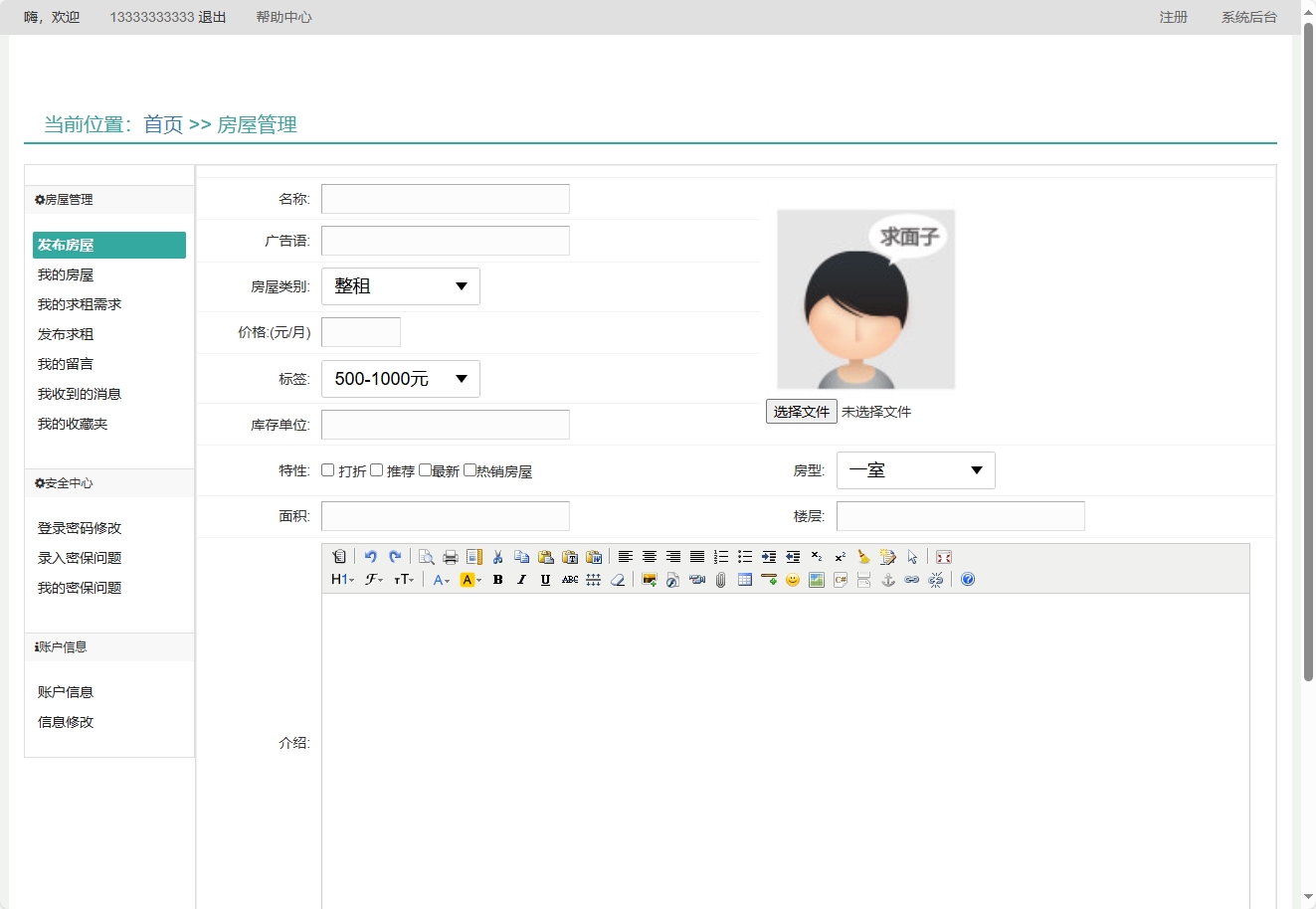Expand the 房型 dropdown showing 一室
The height and width of the screenshot is (909, 1316).
pyautogui.click(x=915, y=469)
